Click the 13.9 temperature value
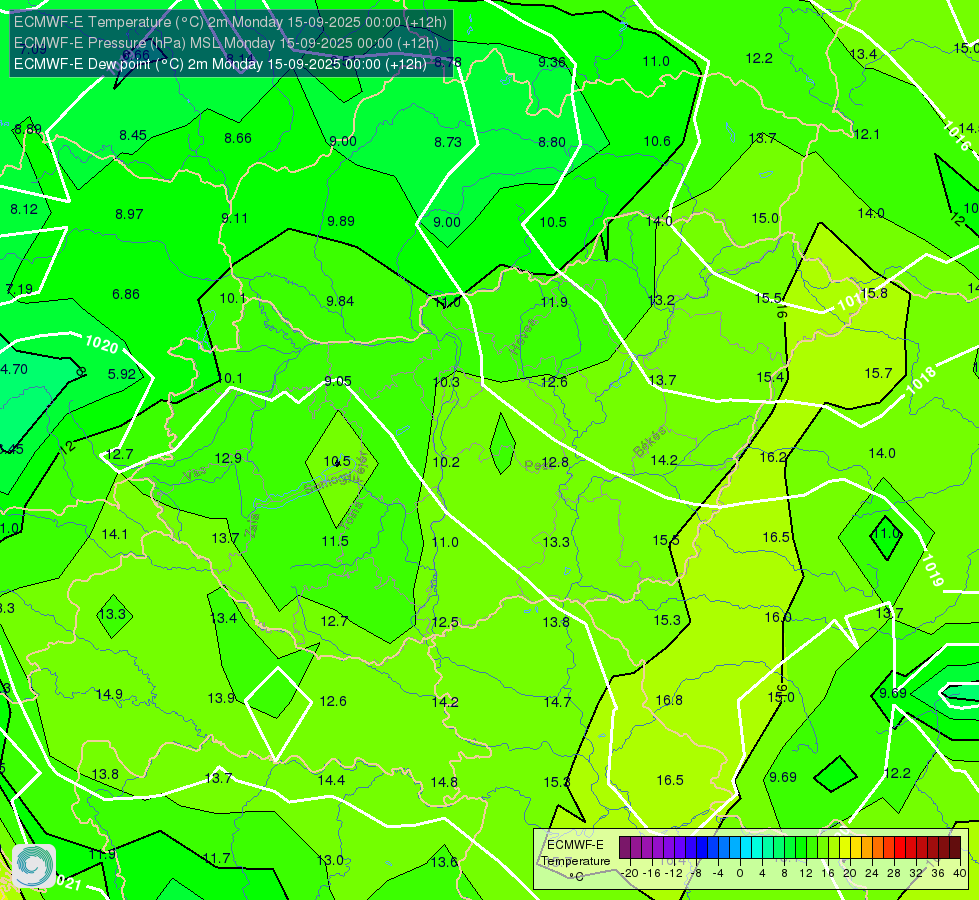Image resolution: width=979 pixels, height=900 pixels. [221, 698]
